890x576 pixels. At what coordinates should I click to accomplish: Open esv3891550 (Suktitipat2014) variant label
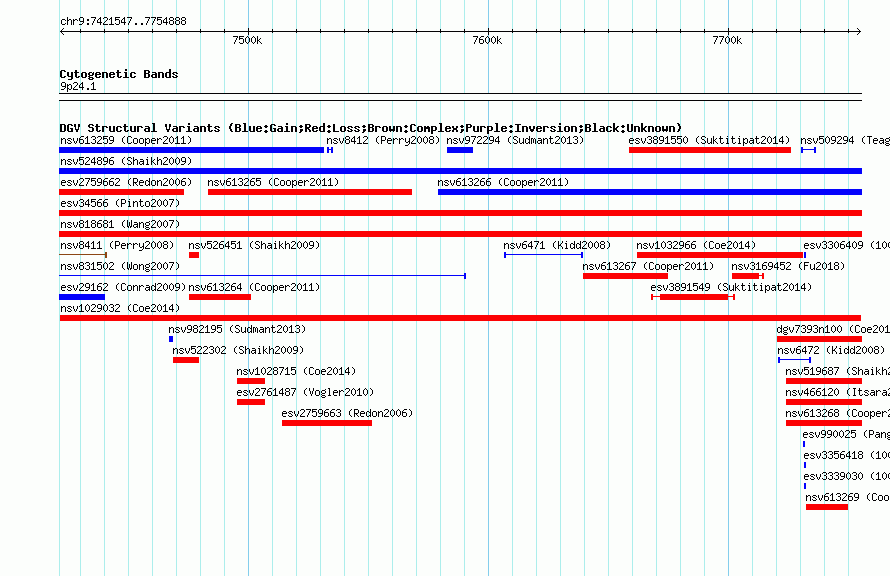pos(709,140)
